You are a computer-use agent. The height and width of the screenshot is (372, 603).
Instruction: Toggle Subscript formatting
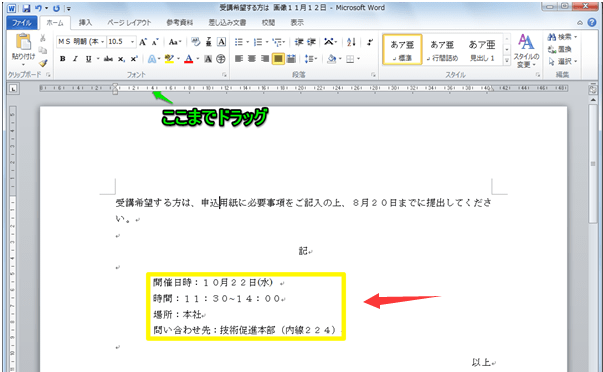[x=121, y=59]
